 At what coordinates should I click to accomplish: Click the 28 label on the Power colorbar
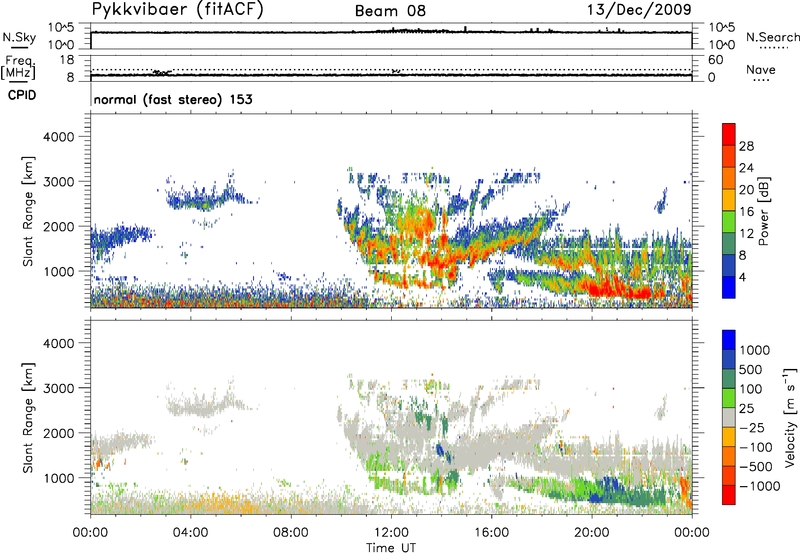tap(746, 146)
